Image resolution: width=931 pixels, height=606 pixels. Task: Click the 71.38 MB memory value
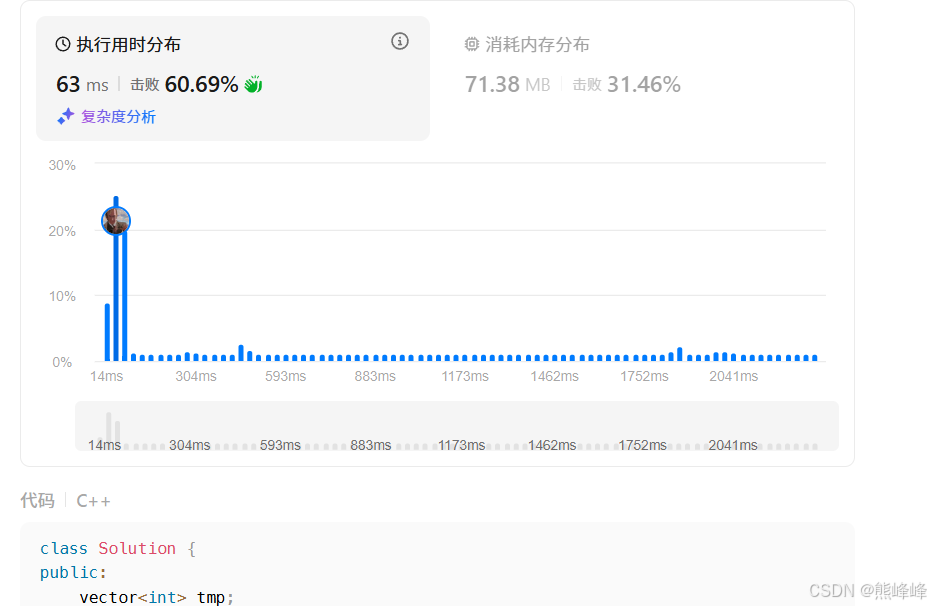coord(508,84)
